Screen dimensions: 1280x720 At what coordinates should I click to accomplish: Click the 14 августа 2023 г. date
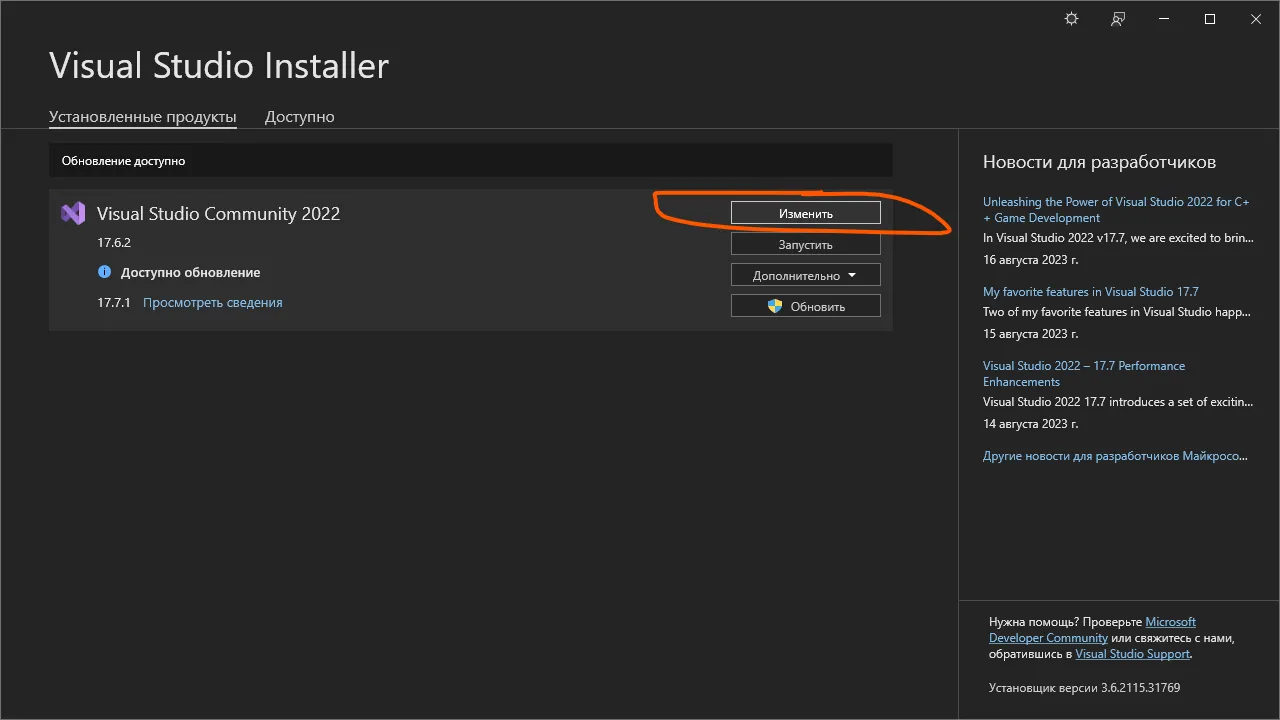click(x=1030, y=423)
